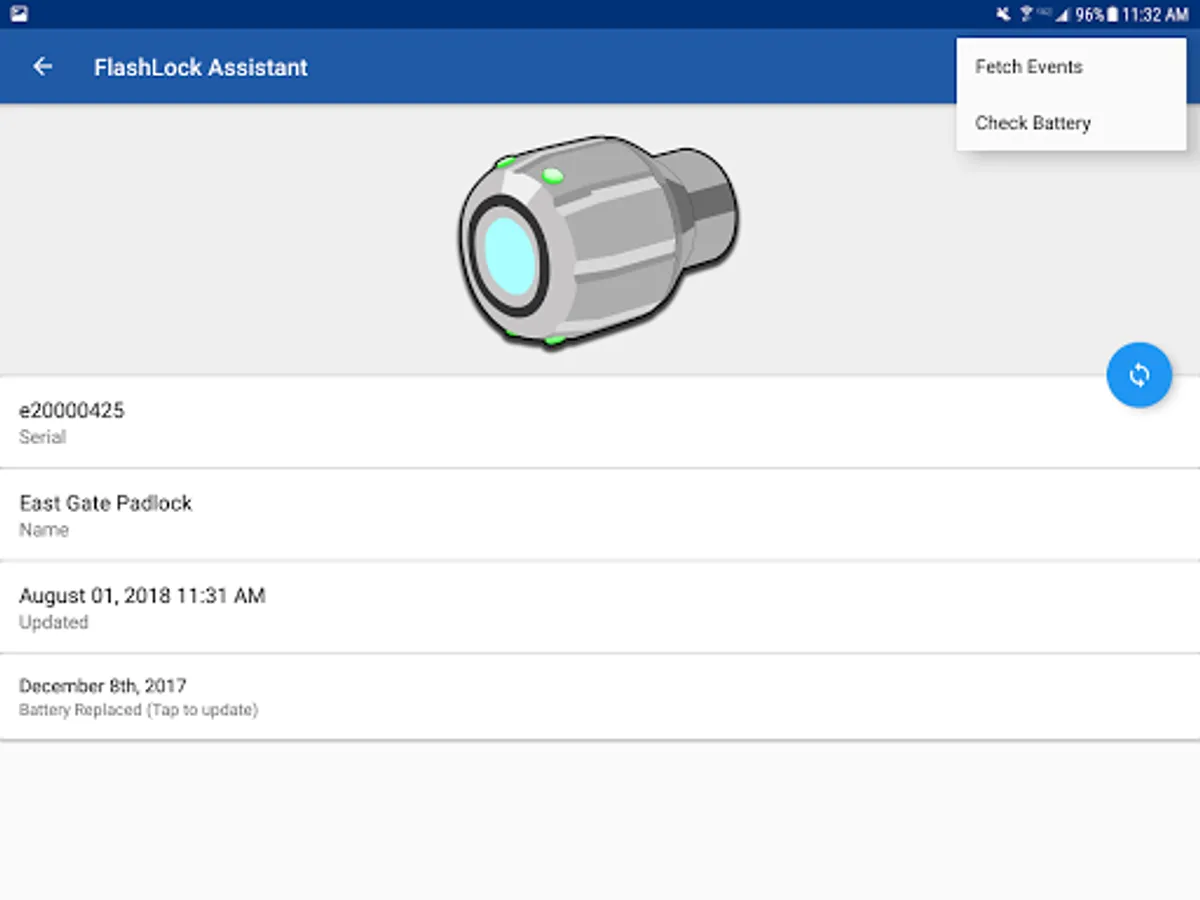
Task: Tap the August 01, 2018 updated row
Action: pyautogui.click(x=600, y=607)
